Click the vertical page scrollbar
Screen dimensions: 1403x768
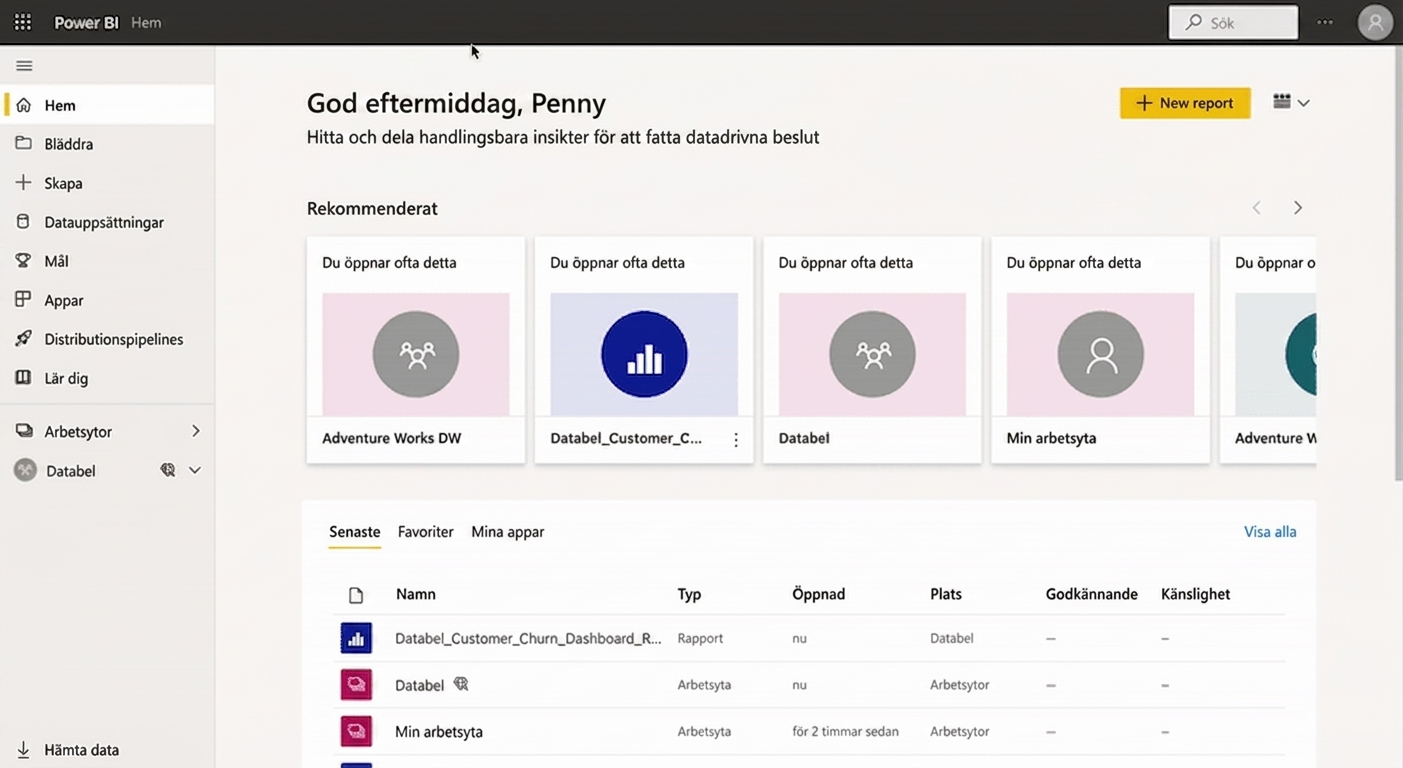pos(1398,262)
